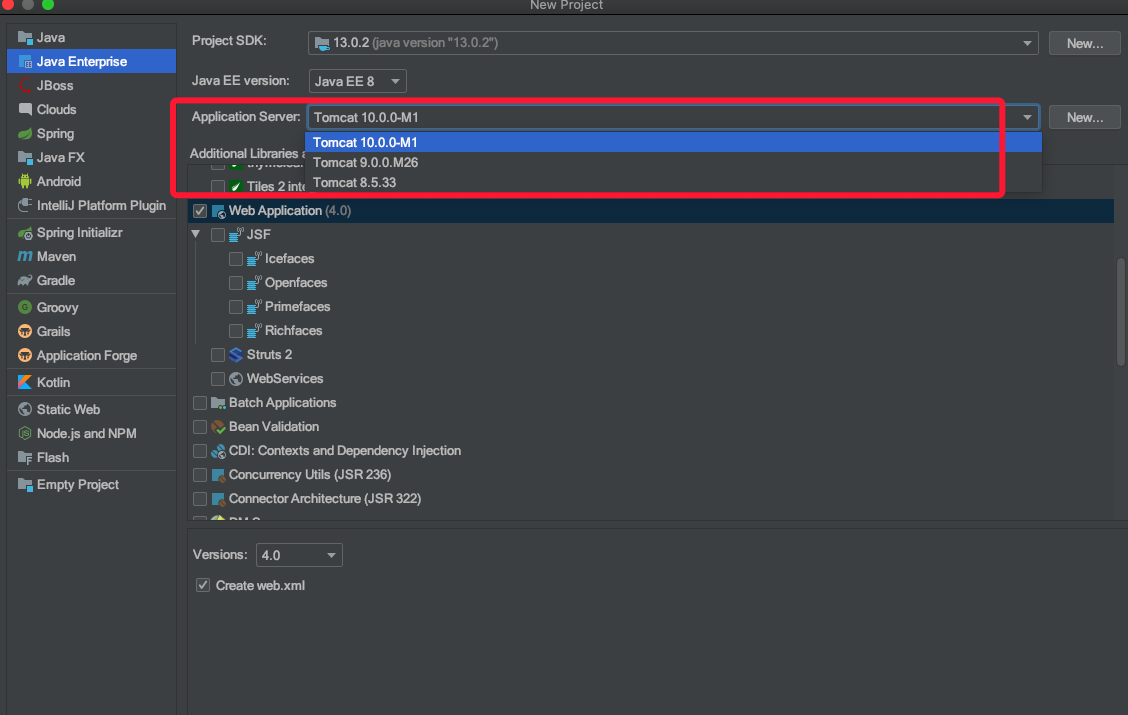The height and width of the screenshot is (715, 1128).
Task: Select Java FX project type
Action: [91, 158]
